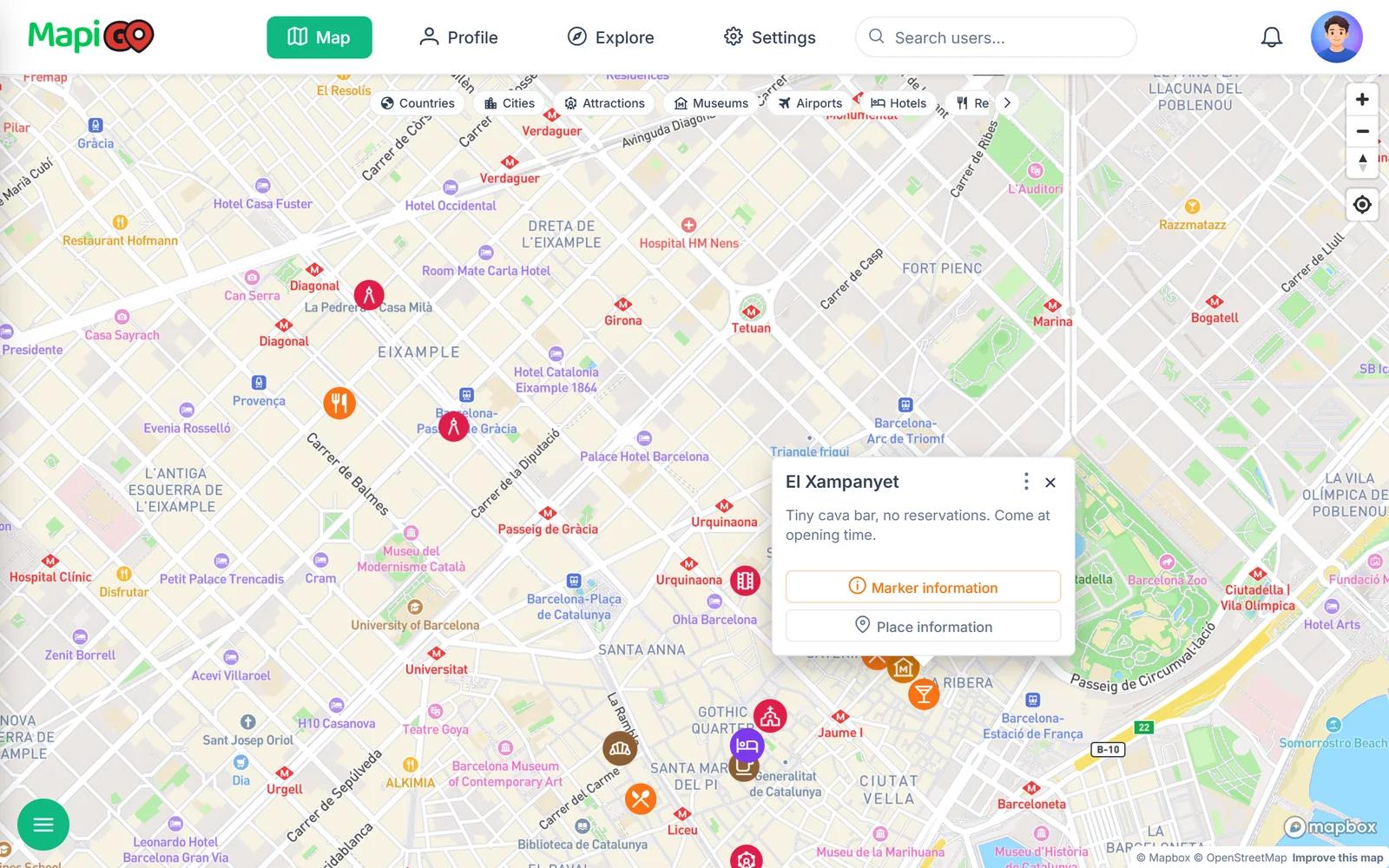Open the OpenStreetMap attribution link

point(1240,858)
